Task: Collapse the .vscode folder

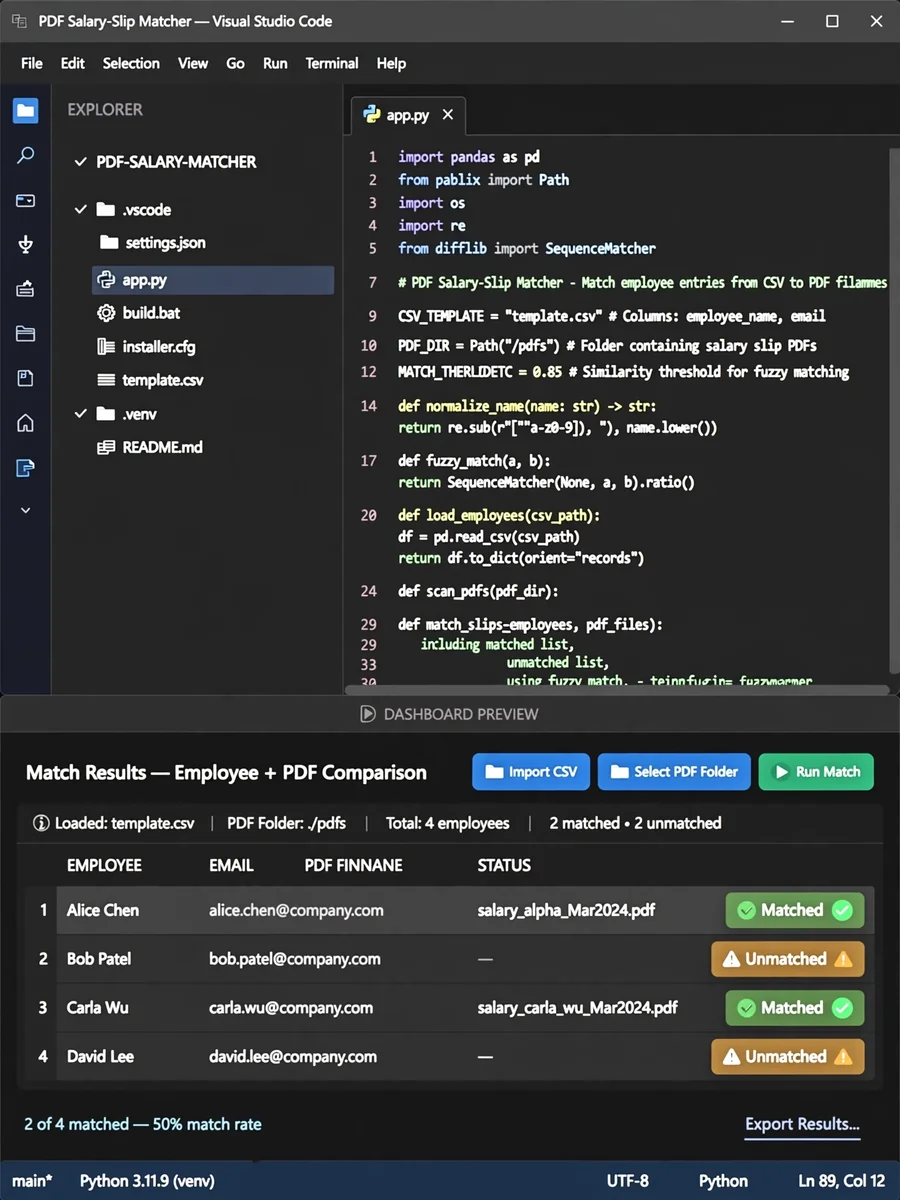Action: 81,210
